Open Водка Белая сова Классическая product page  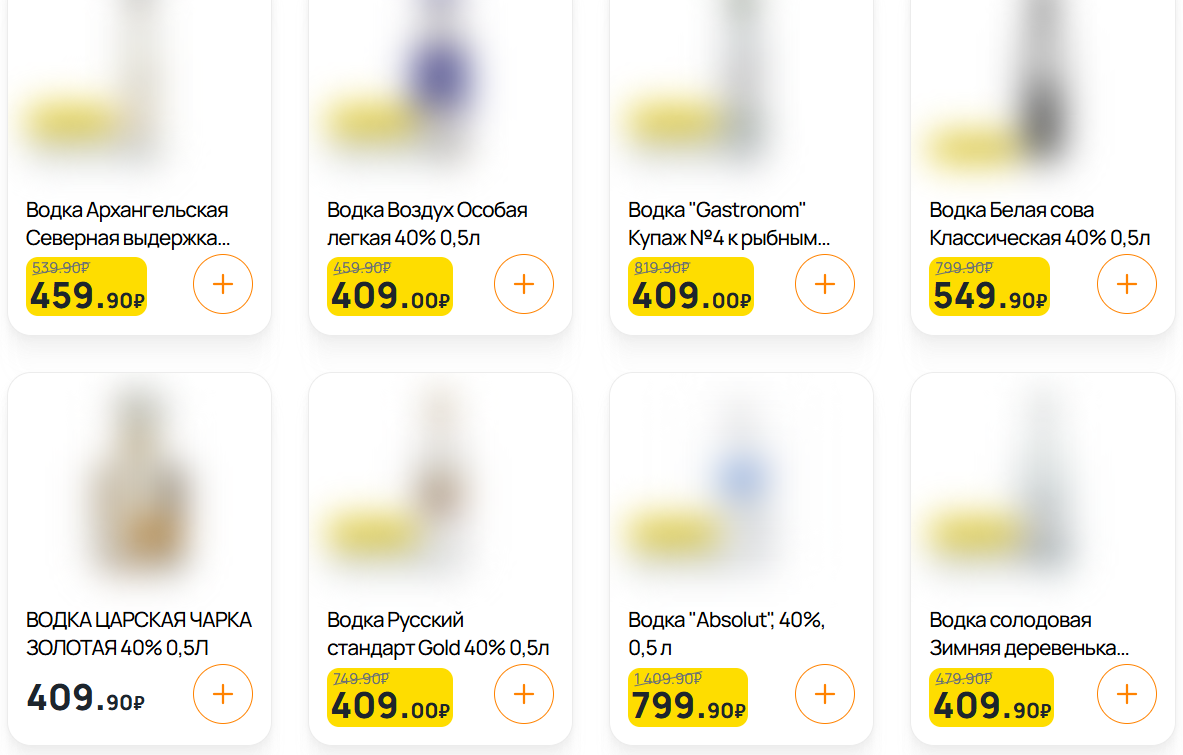[1039, 224]
